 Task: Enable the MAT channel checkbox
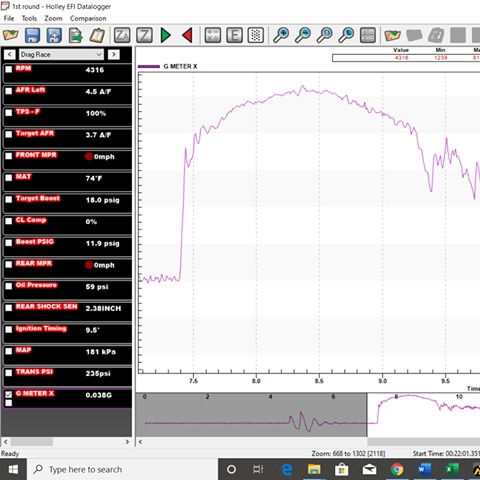click(9, 177)
